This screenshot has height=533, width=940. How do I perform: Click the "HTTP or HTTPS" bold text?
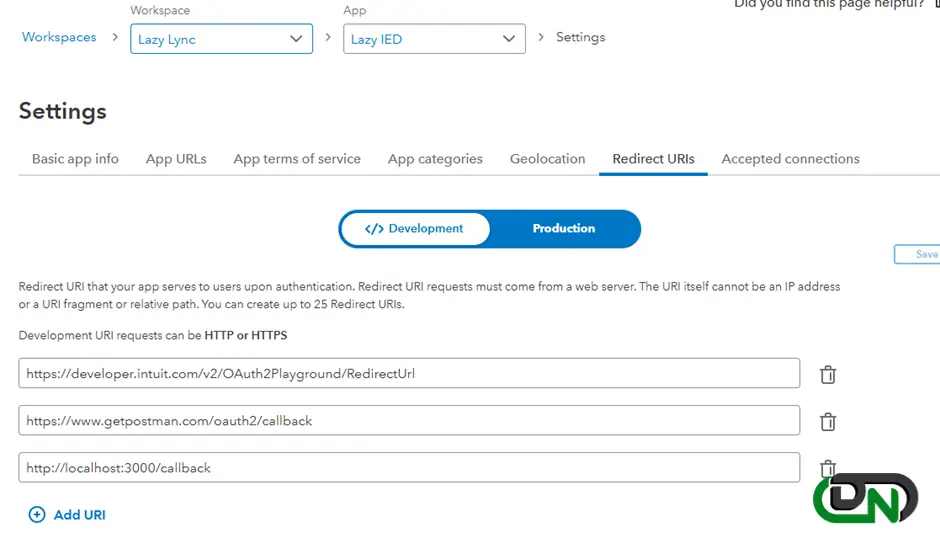(x=246, y=335)
